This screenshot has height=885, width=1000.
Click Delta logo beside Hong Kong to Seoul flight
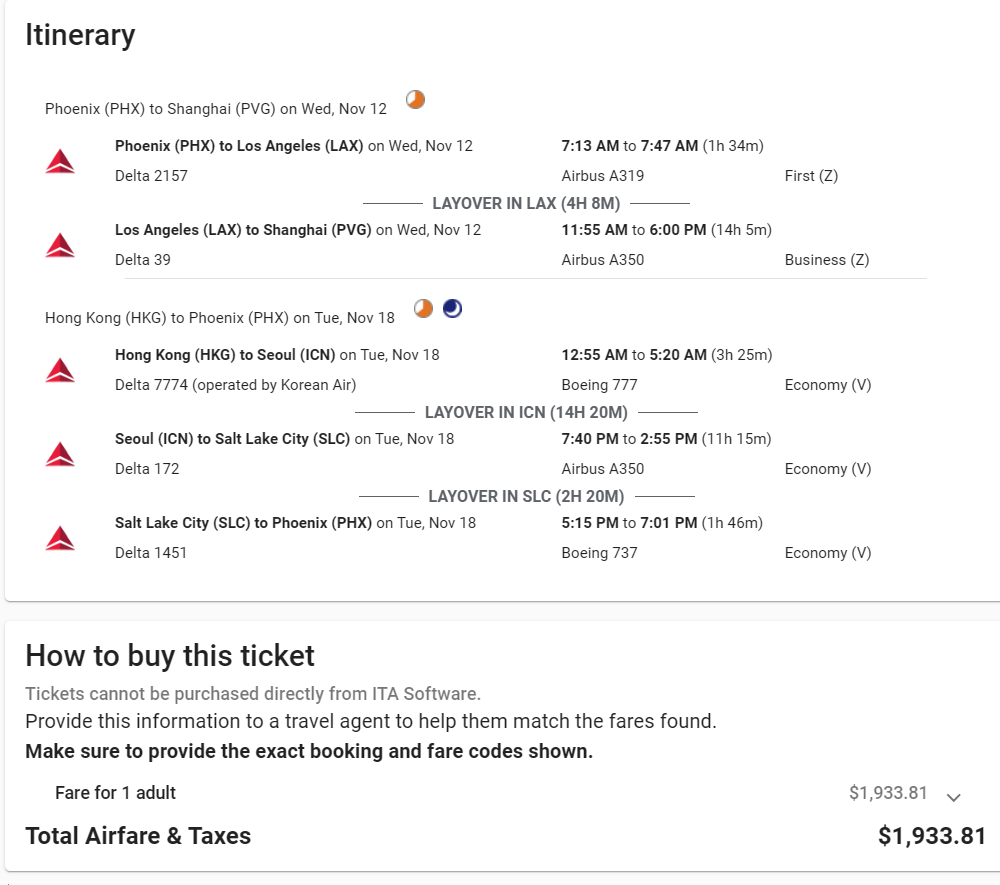[x=60, y=370]
